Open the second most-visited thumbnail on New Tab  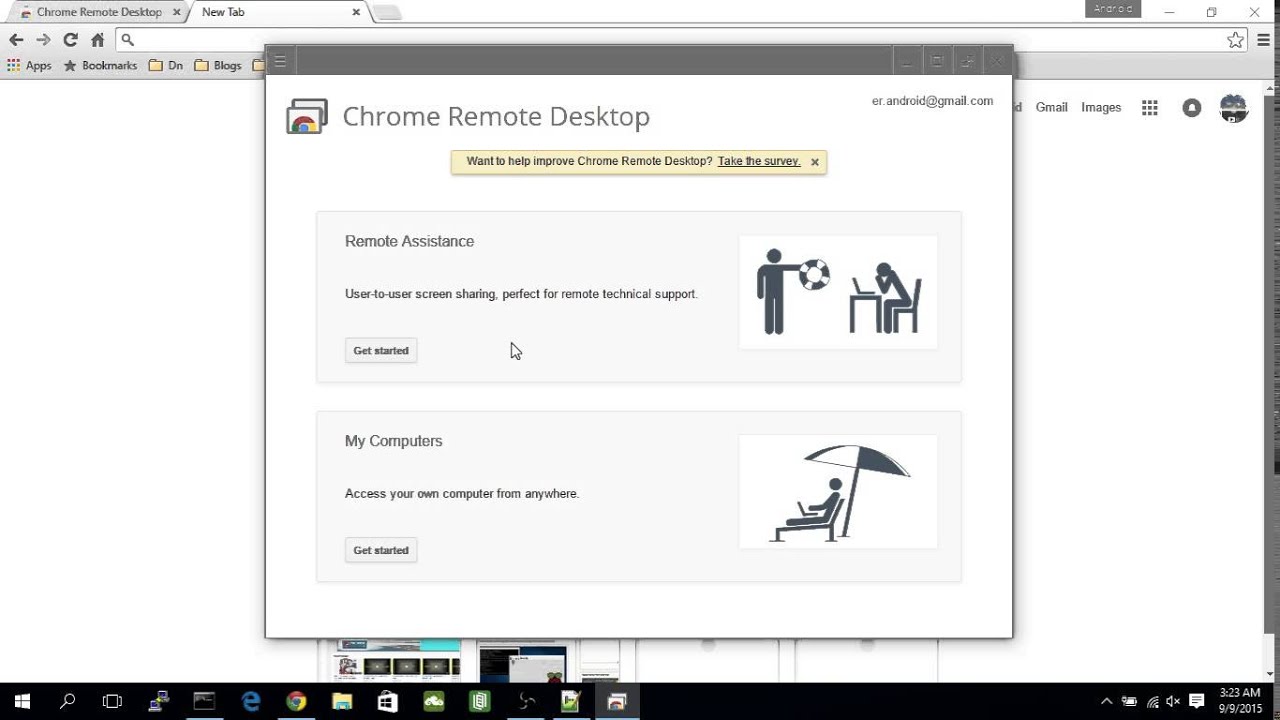[x=548, y=661]
